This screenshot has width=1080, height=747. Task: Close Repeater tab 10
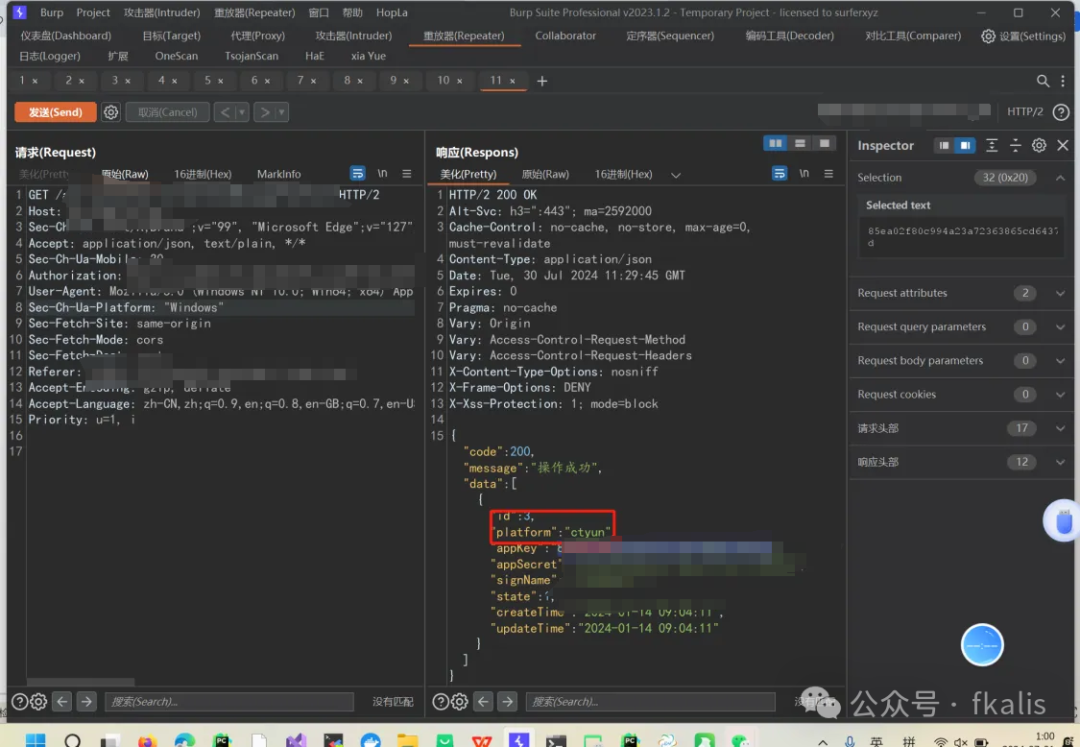(x=459, y=81)
